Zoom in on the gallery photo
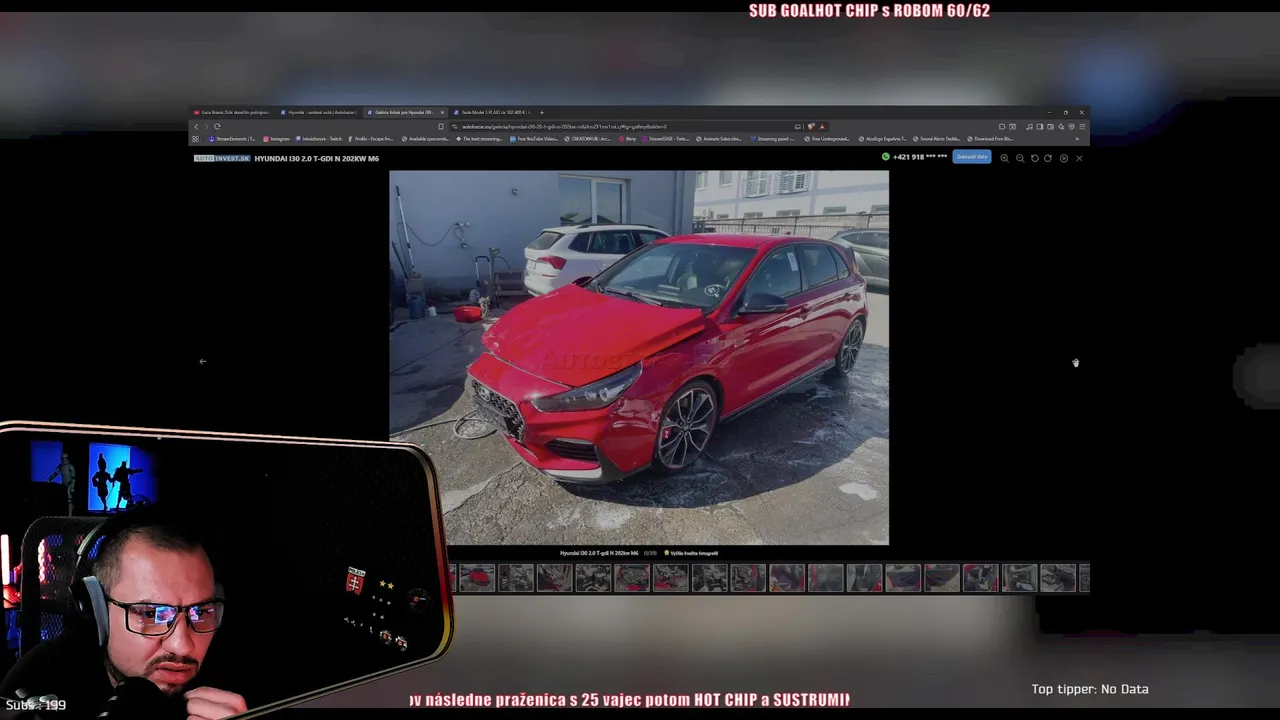Viewport: 1280px width, 720px height. pos(1004,158)
